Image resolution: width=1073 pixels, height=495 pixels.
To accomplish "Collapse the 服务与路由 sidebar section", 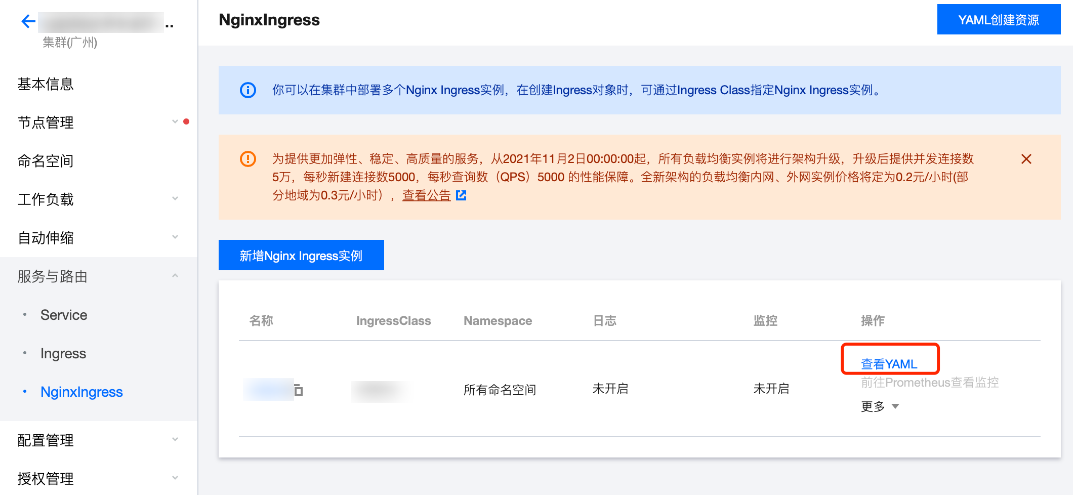I will [99, 277].
